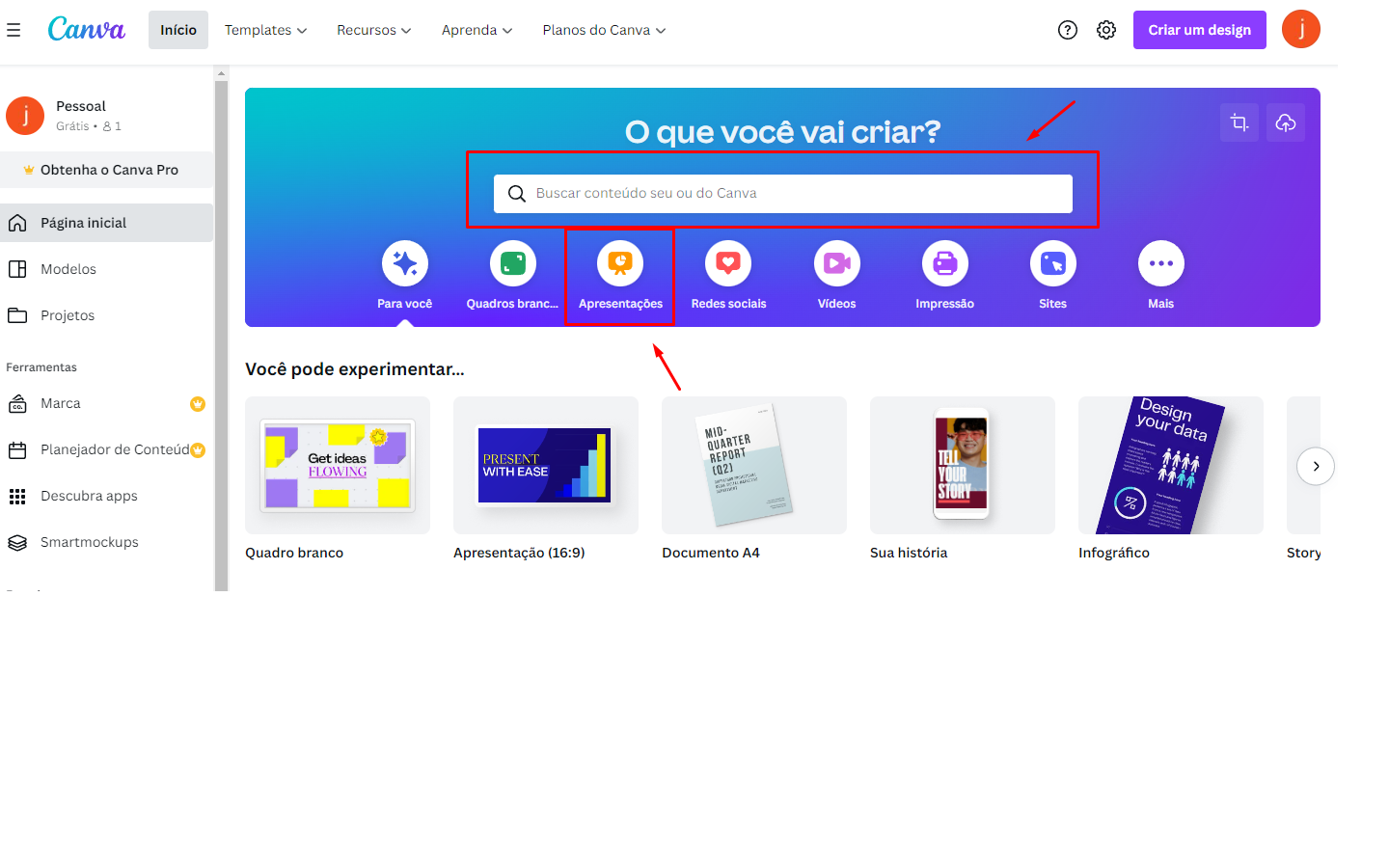Select the Sites category icon
The image size is (1389, 868).
[x=1053, y=263]
